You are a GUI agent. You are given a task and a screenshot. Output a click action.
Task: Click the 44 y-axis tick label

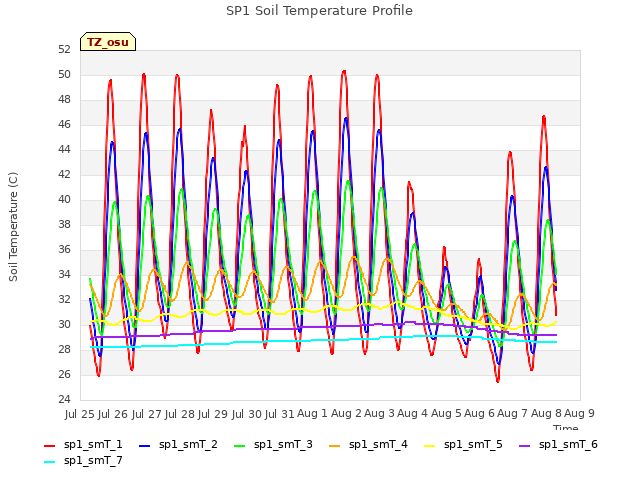[64, 150]
